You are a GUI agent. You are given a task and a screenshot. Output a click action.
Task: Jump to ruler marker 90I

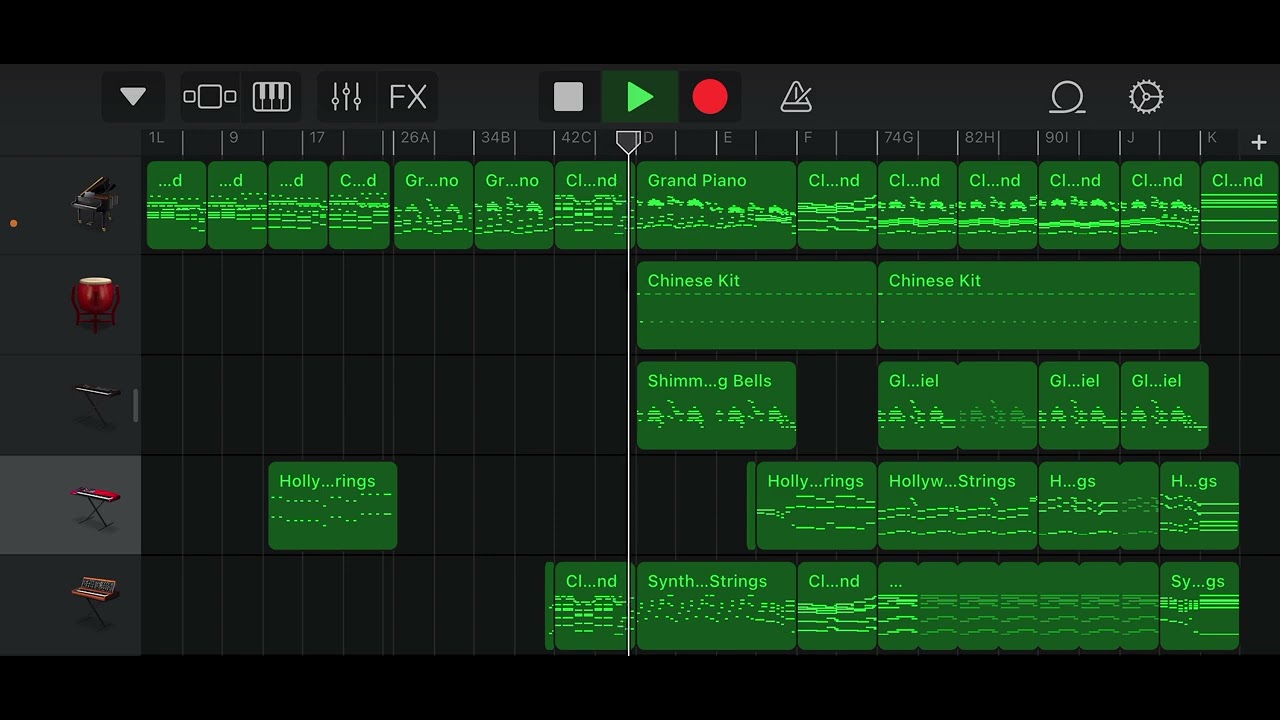(x=1057, y=138)
